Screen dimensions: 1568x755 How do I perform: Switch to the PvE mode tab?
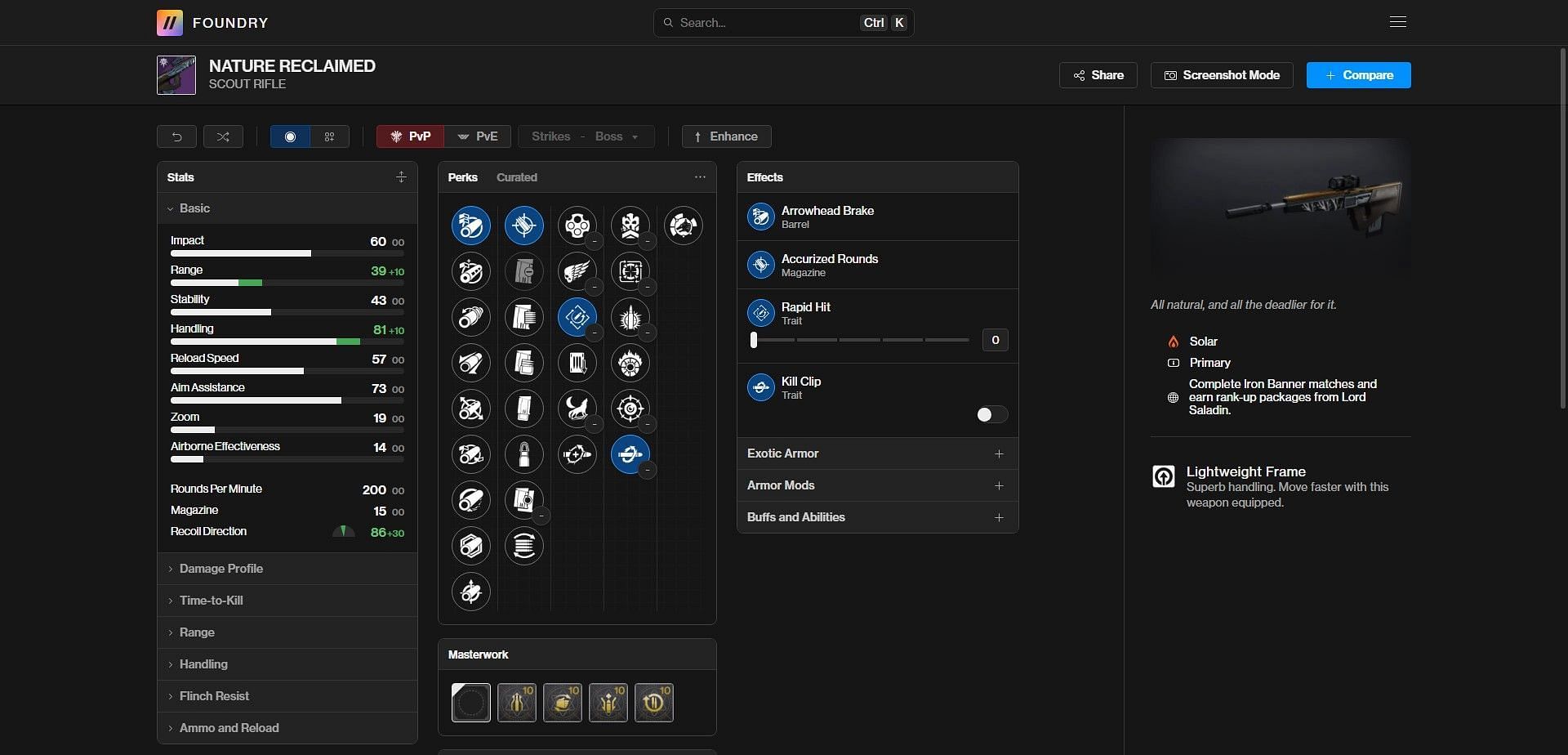coord(478,136)
